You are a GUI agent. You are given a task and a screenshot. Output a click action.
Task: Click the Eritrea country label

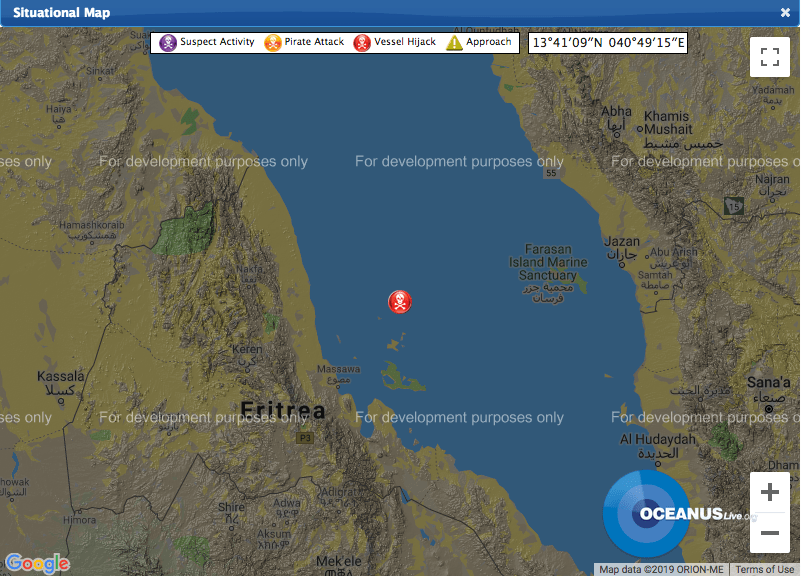283,411
